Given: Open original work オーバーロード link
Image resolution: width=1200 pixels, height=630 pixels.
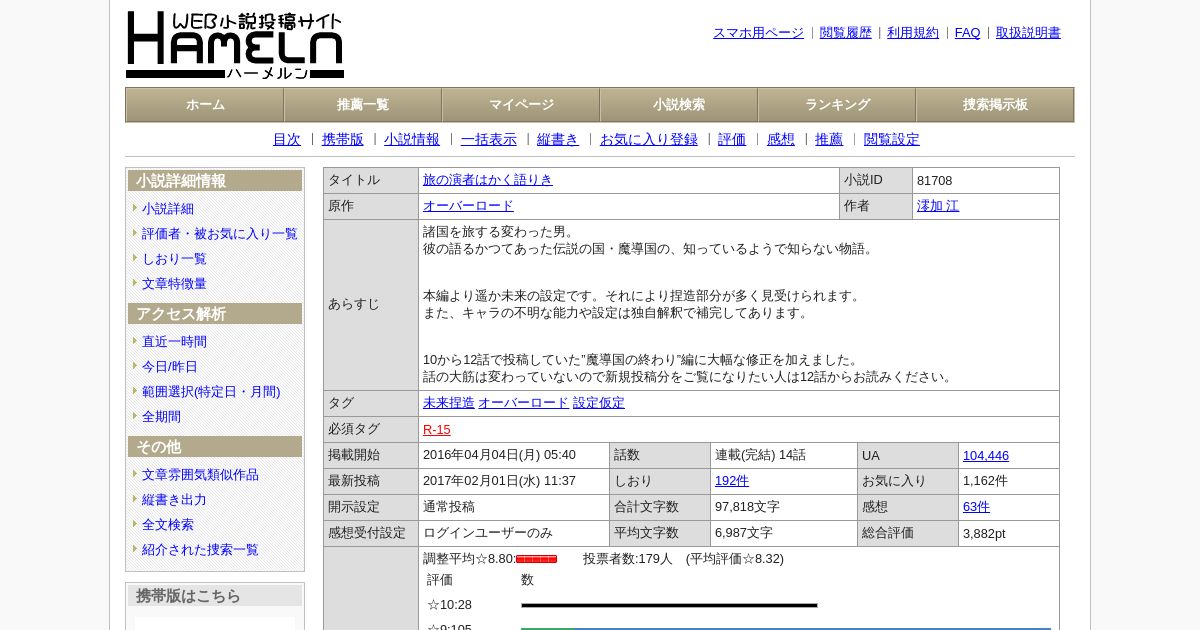Looking at the screenshot, I should [x=468, y=206].
